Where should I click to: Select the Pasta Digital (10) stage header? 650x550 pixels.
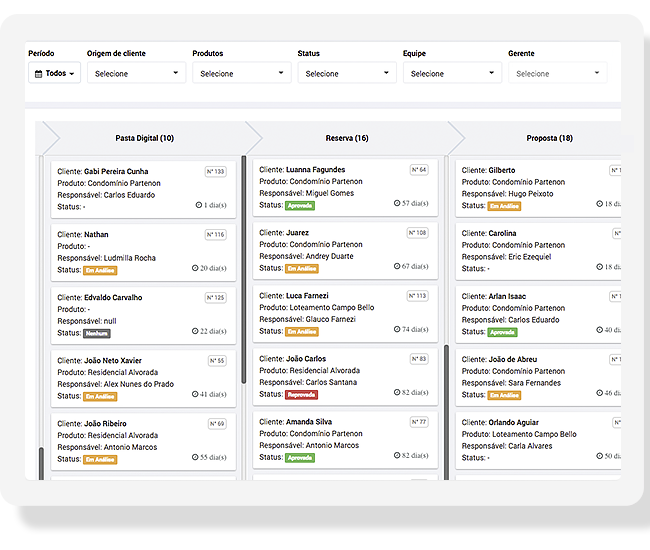pos(144,138)
